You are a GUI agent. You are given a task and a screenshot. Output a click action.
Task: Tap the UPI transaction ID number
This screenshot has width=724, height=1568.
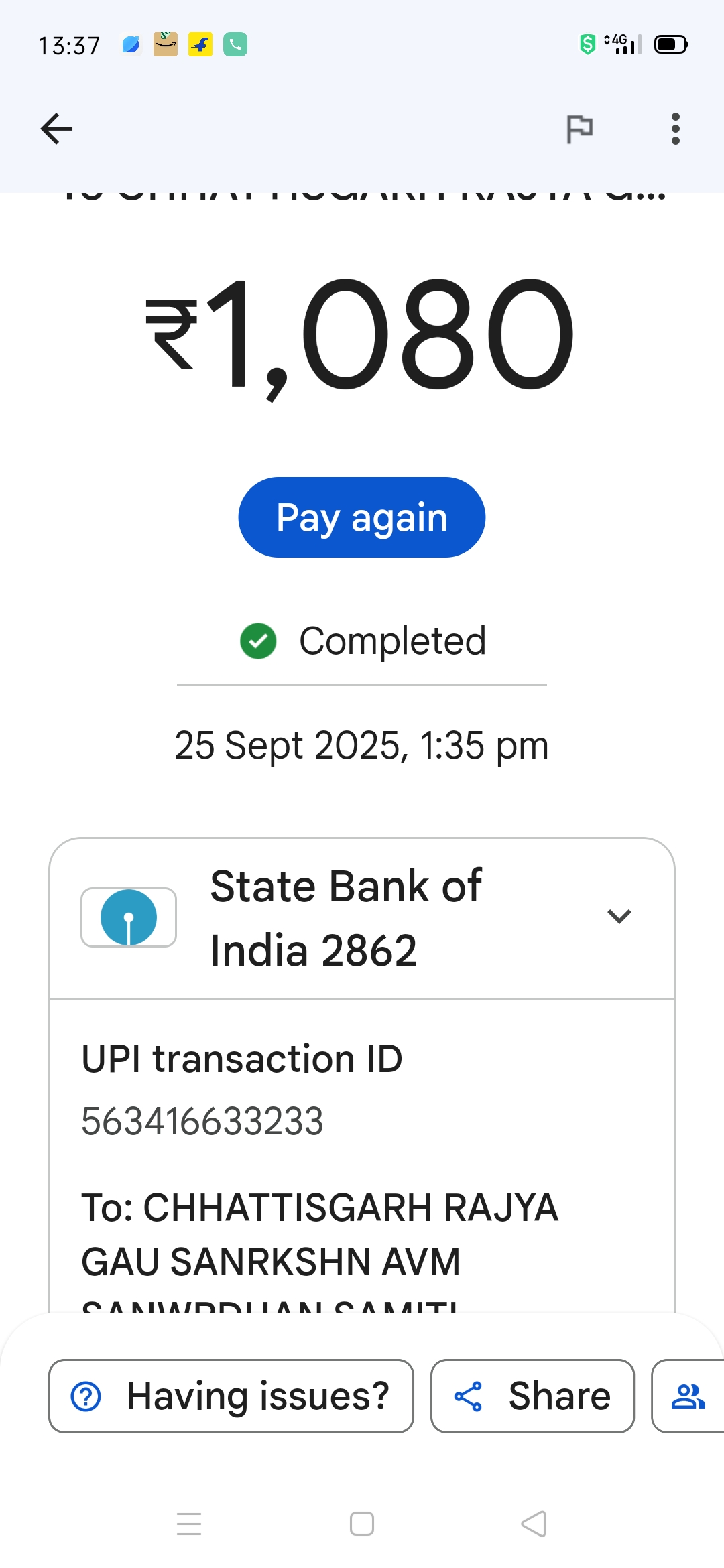[202, 1121]
